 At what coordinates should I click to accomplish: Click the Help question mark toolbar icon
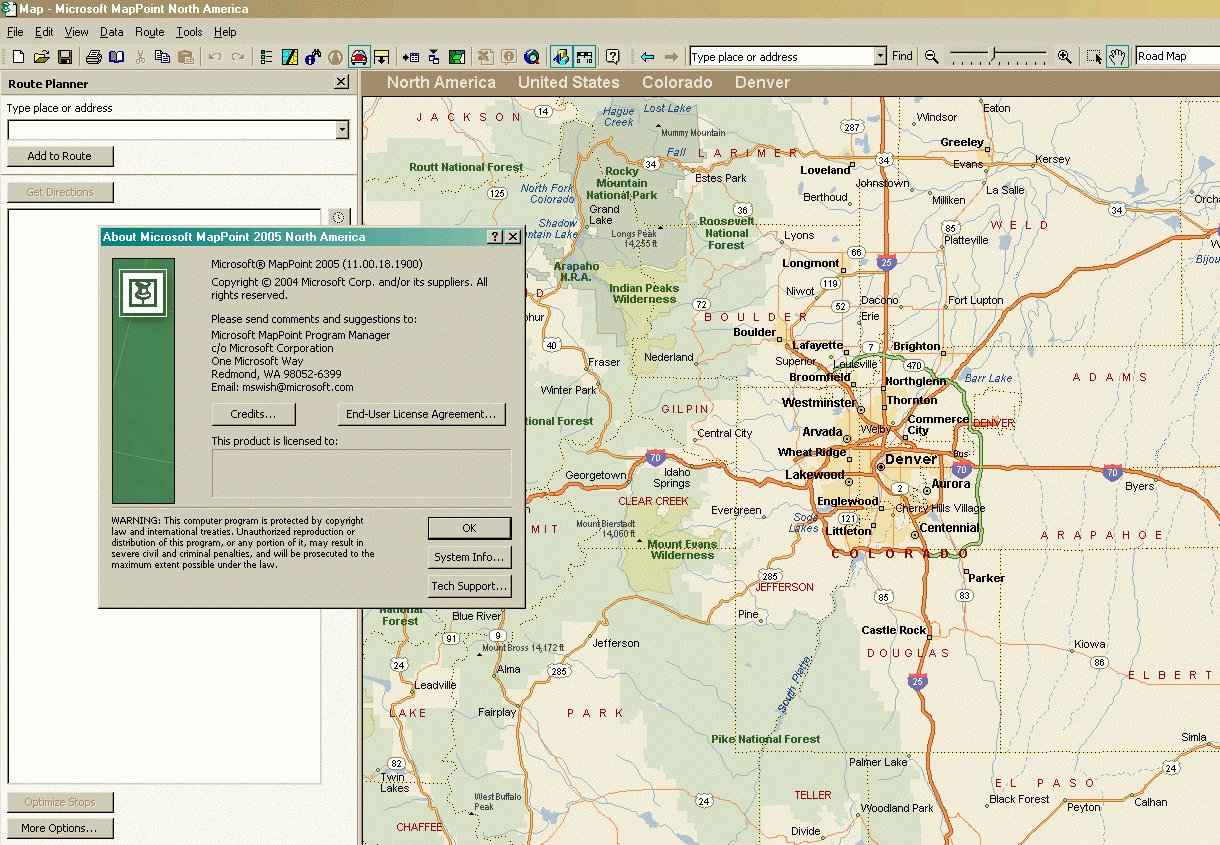pyautogui.click(x=613, y=57)
